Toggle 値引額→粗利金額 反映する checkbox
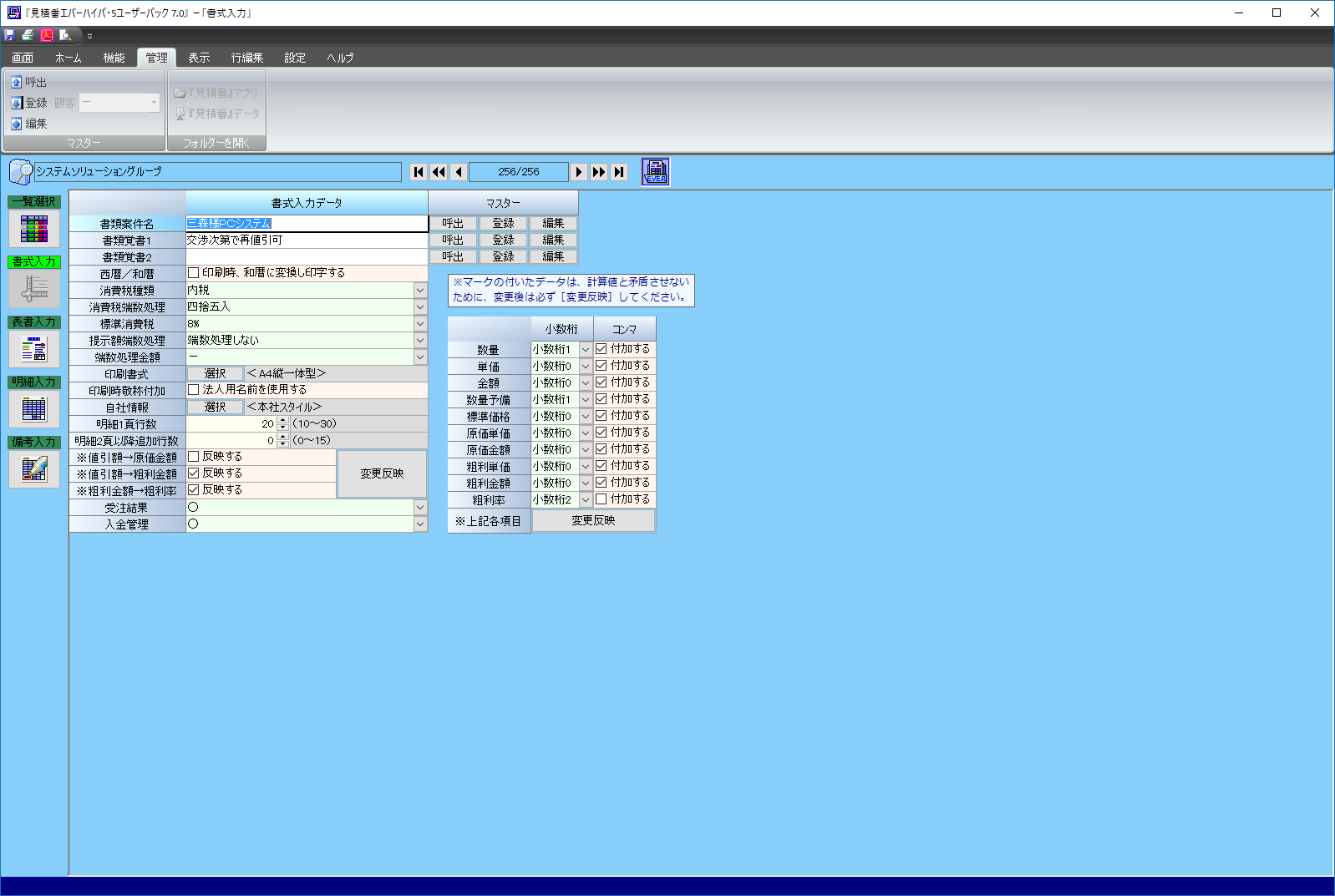The image size is (1335, 896). click(x=194, y=473)
